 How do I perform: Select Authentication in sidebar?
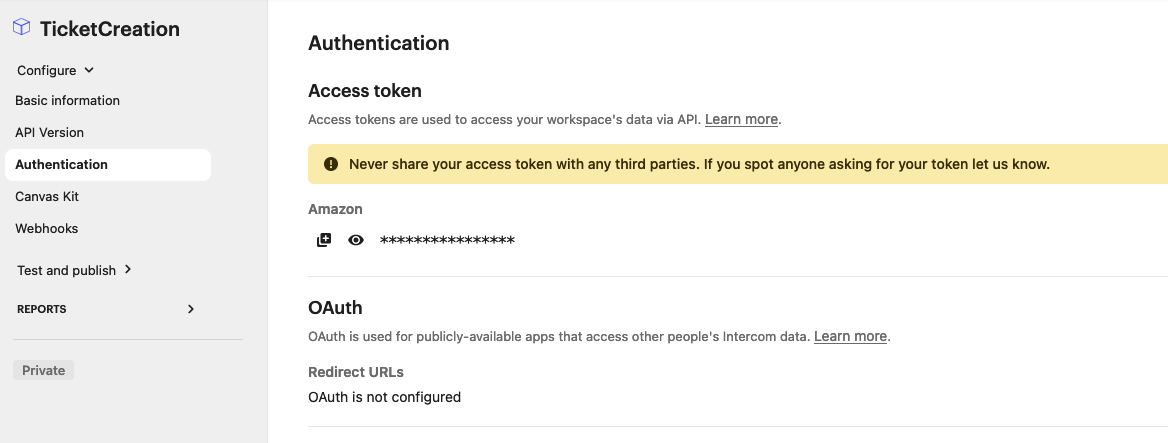pos(108,165)
